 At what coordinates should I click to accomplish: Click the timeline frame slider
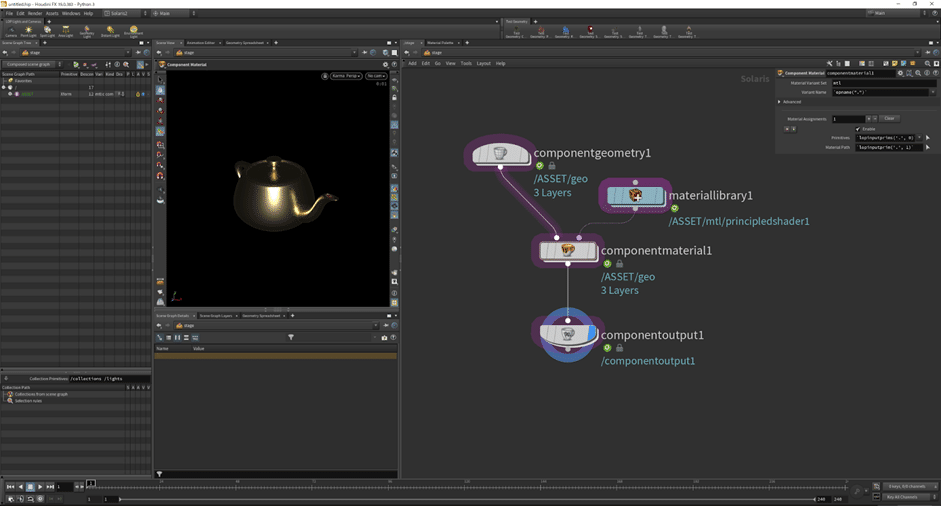(450, 486)
